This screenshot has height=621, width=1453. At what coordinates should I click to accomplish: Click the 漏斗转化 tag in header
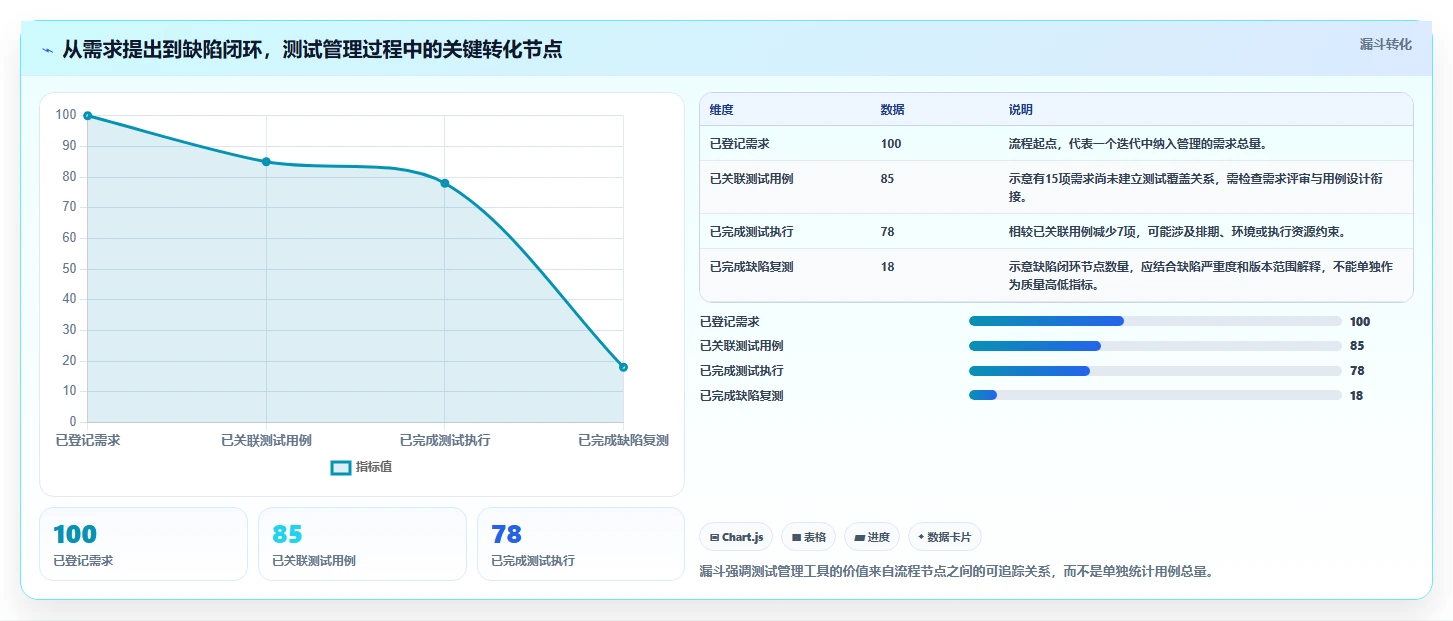coord(1386,44)
